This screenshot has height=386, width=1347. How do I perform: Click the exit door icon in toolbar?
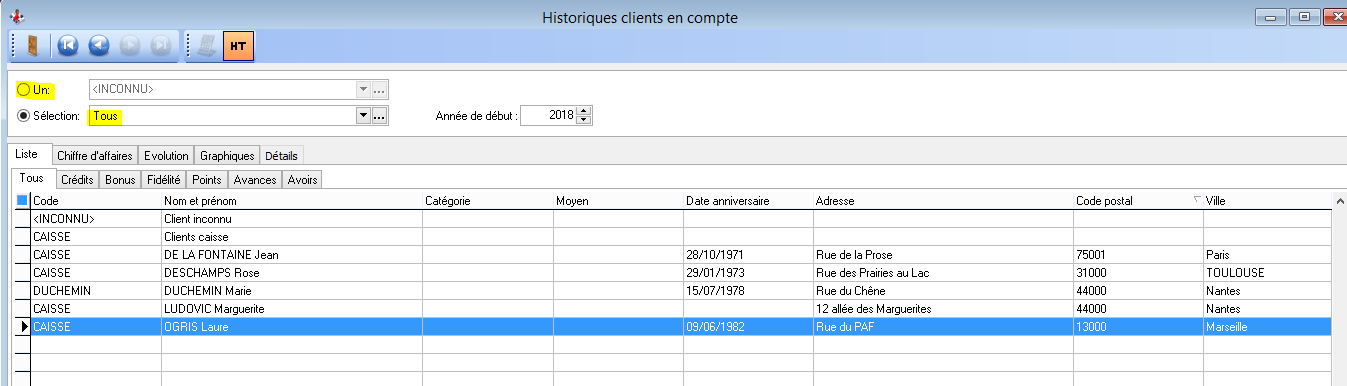tap(33, 46)
